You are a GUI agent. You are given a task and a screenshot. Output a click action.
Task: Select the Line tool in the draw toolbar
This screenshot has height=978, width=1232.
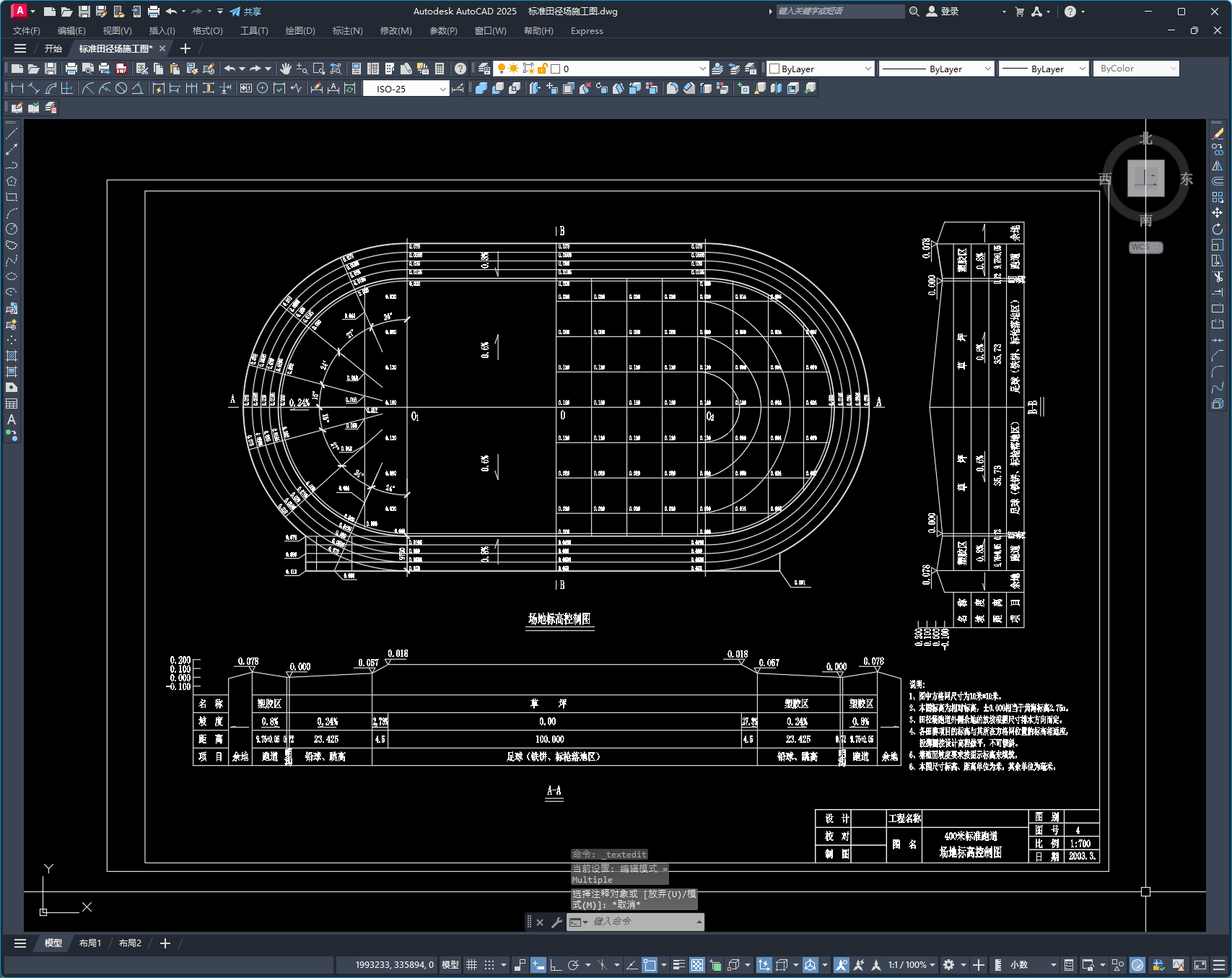coord(12,134)
